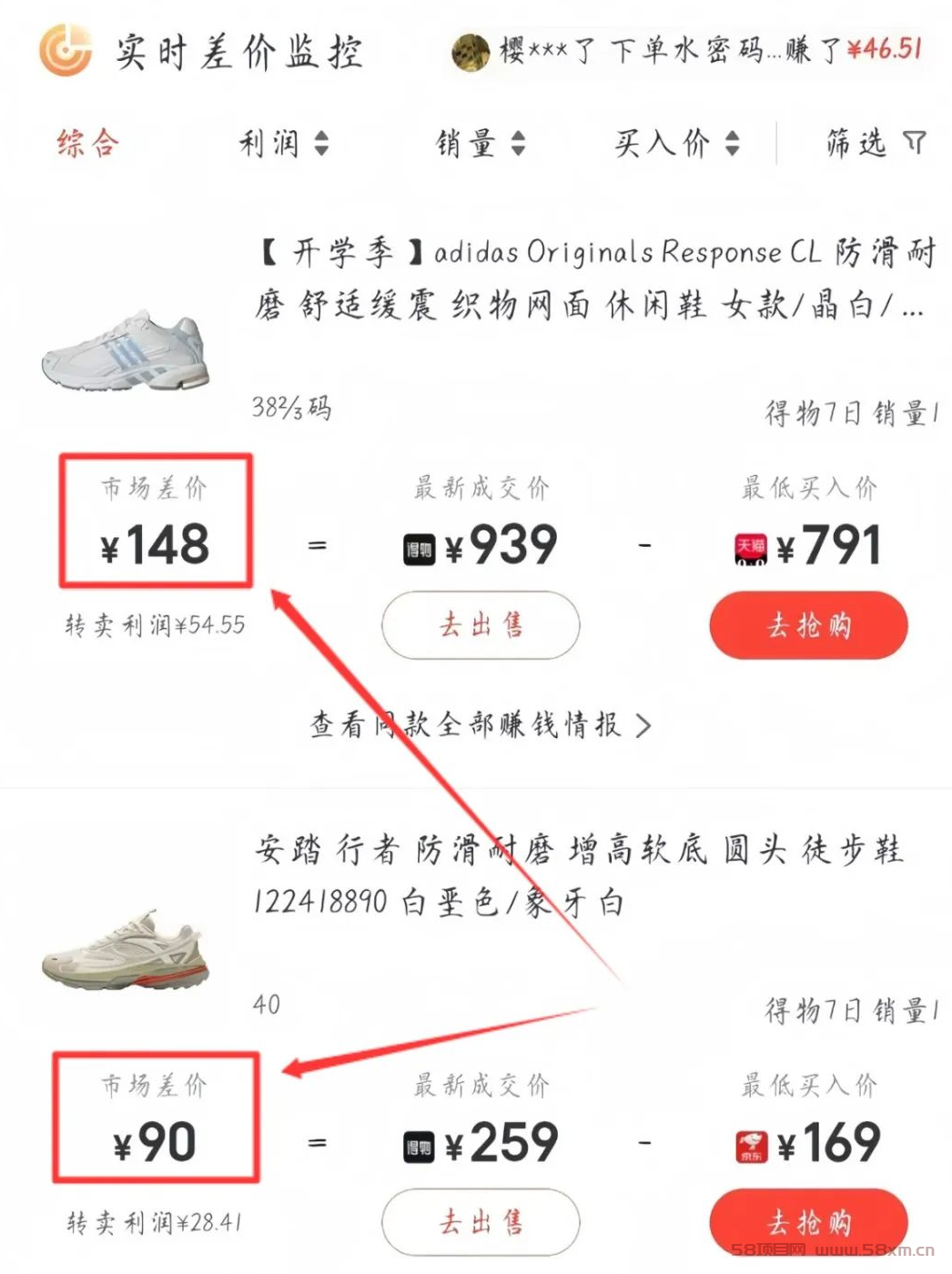Select the 综合 tab
952x1274 pixels.
click(88, 143)
